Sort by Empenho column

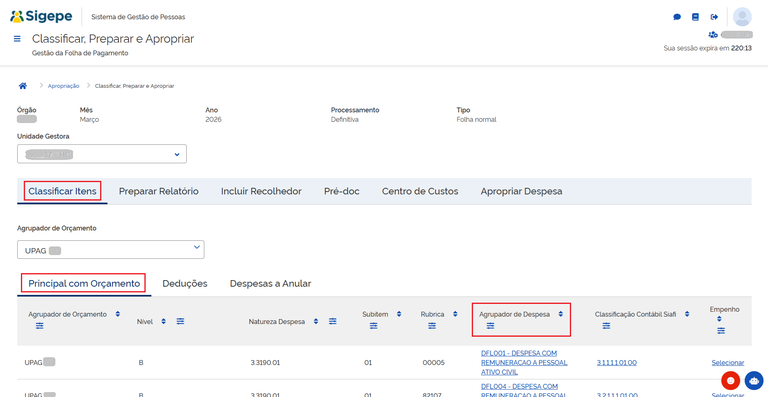pyautogui.click(x=719, y=319)
